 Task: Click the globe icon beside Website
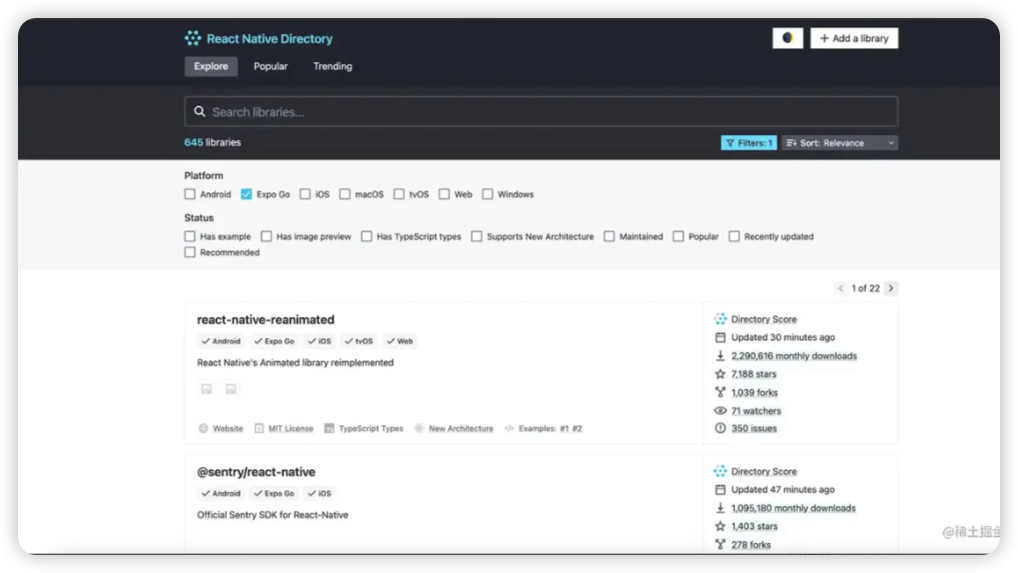tap(203, 428)
